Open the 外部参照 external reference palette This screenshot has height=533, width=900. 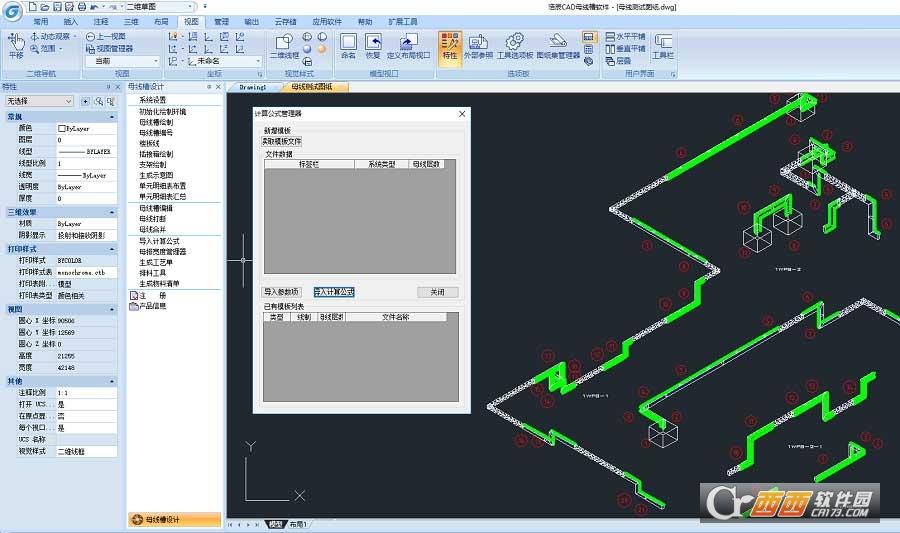(478, 46)
